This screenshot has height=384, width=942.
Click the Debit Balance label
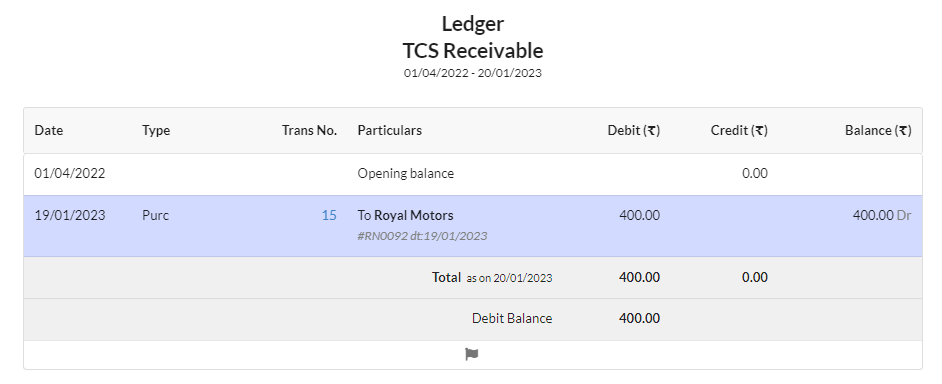512,318
